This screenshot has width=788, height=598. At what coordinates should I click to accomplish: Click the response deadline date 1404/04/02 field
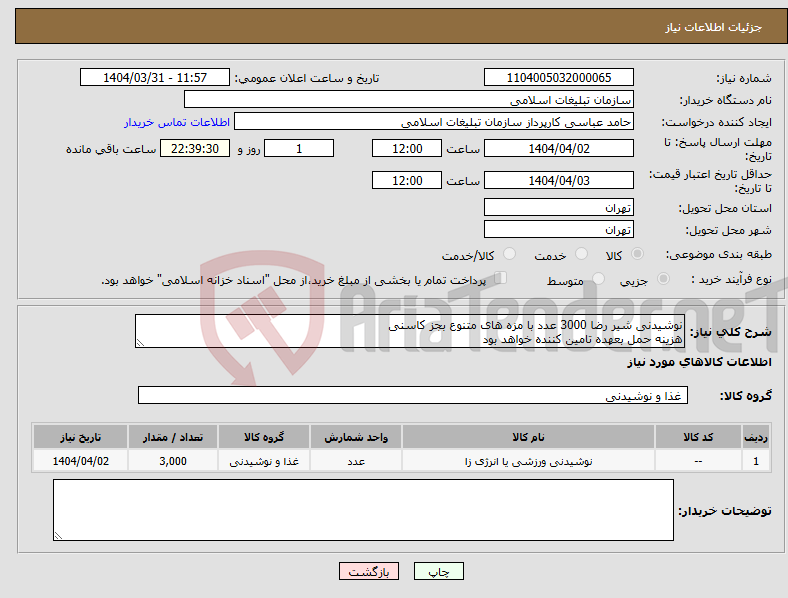(558, 148)
